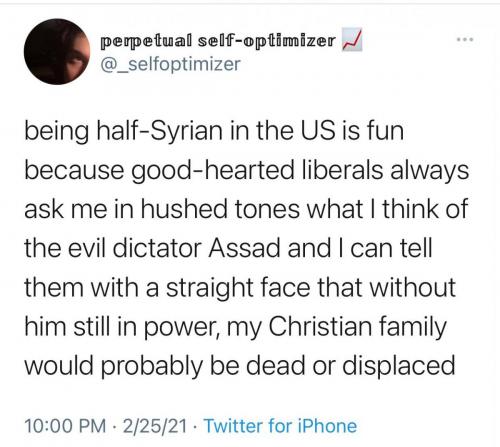Click the "Twitter for iPhone" source link
The image size is (500, 447).
280,426
